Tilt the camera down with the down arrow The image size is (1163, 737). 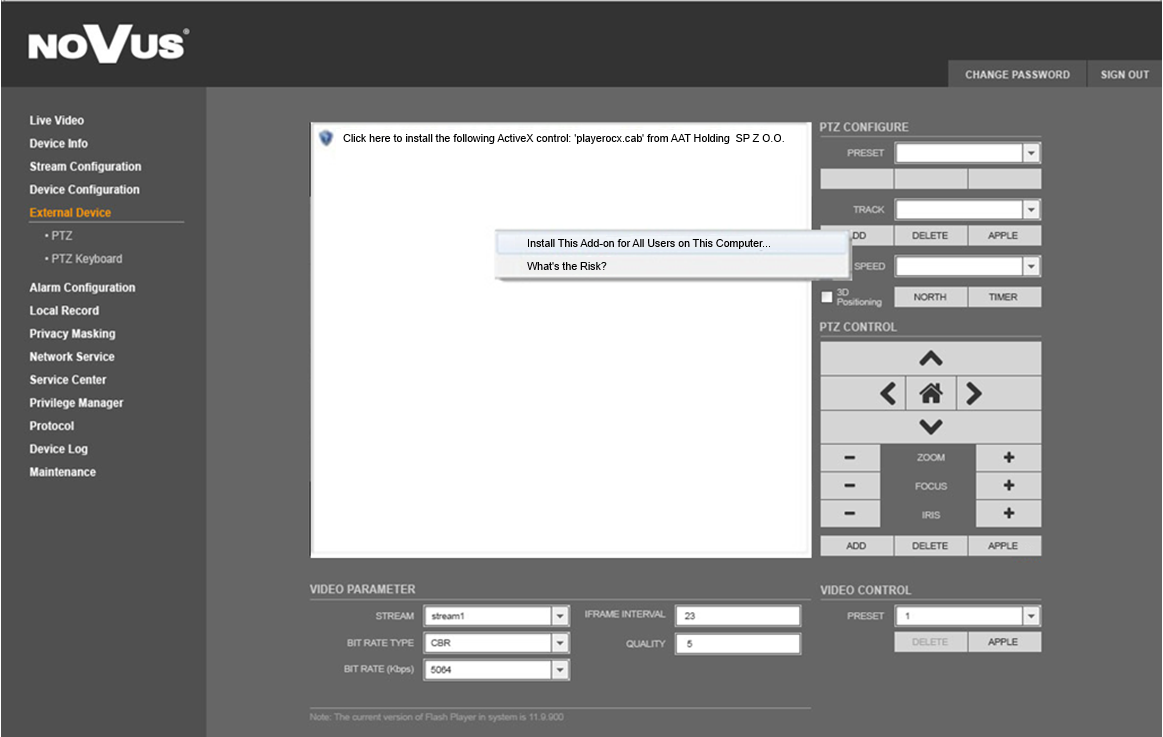(930, 426)
